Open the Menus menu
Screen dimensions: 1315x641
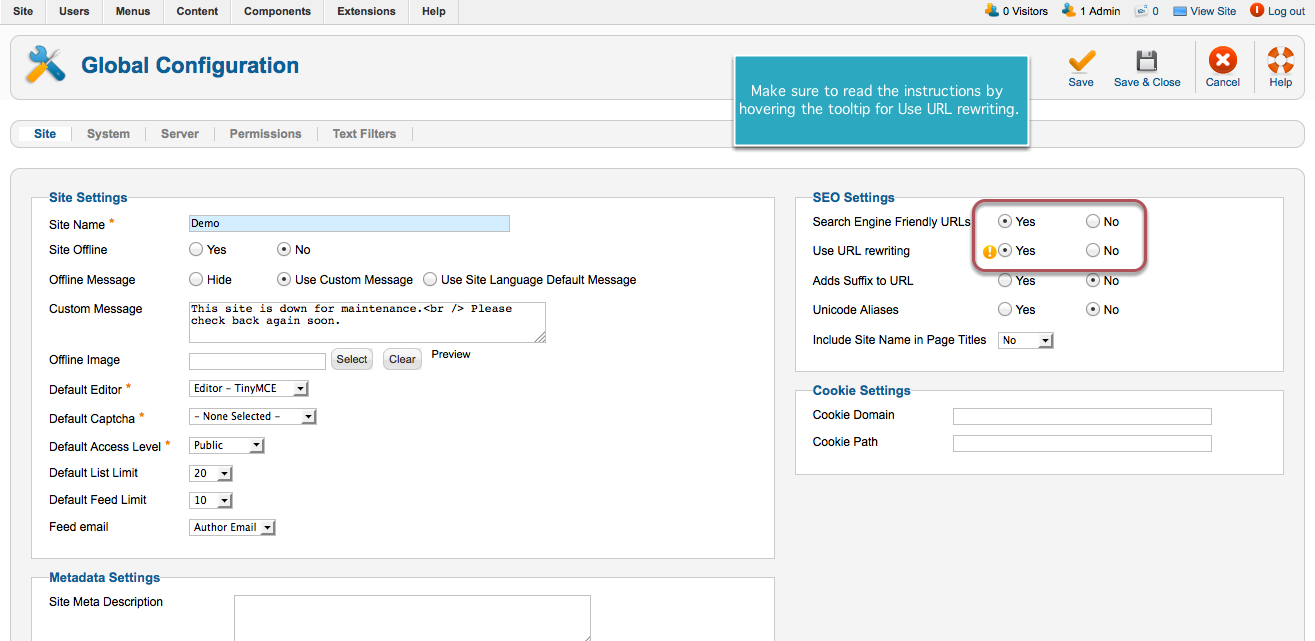(x=133, y=11)
